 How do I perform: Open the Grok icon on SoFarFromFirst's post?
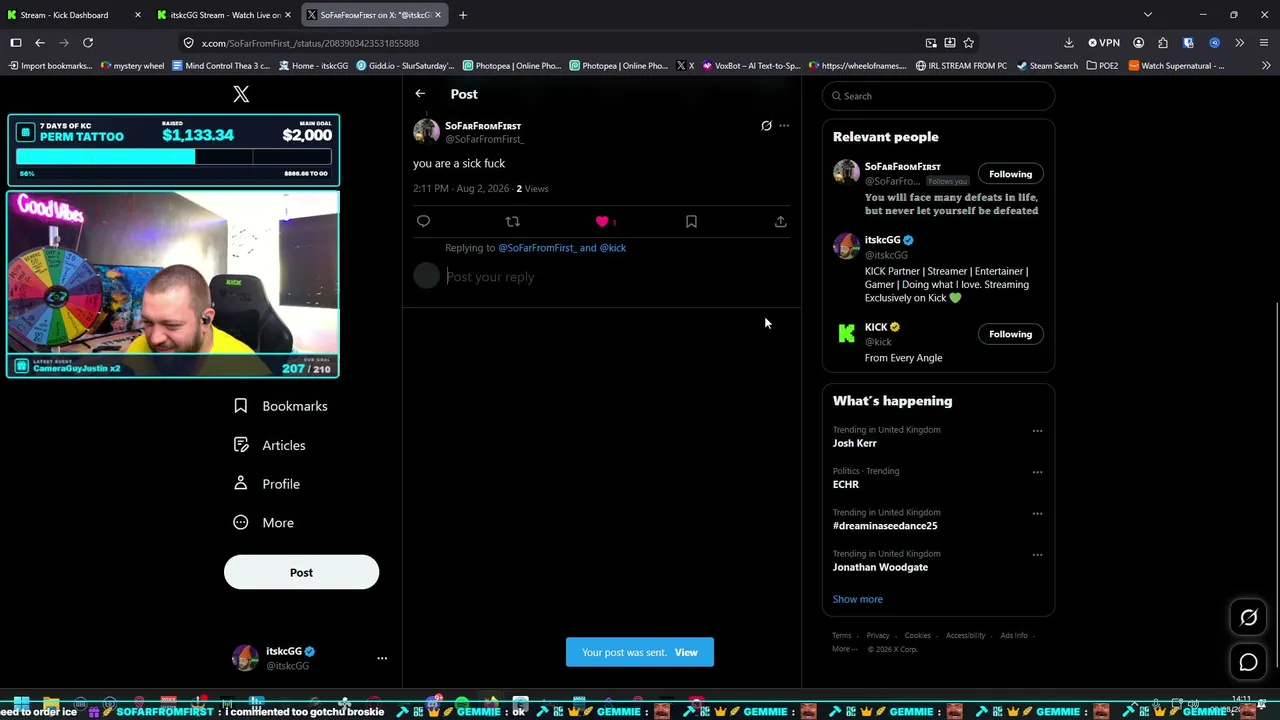(x=766, y=126)
